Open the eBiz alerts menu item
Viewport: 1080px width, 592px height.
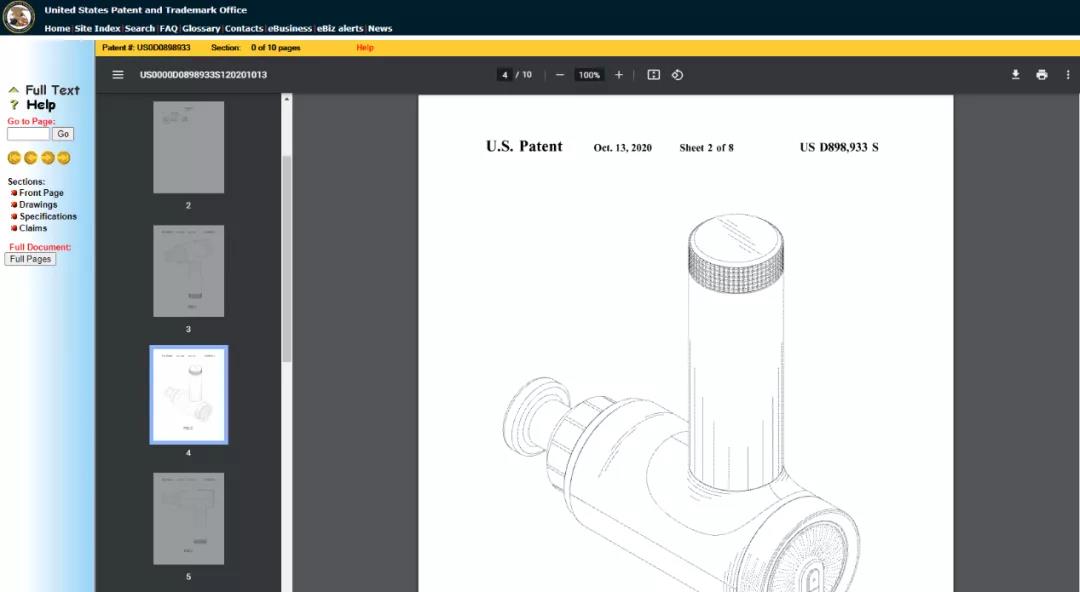tap(340, 28)
